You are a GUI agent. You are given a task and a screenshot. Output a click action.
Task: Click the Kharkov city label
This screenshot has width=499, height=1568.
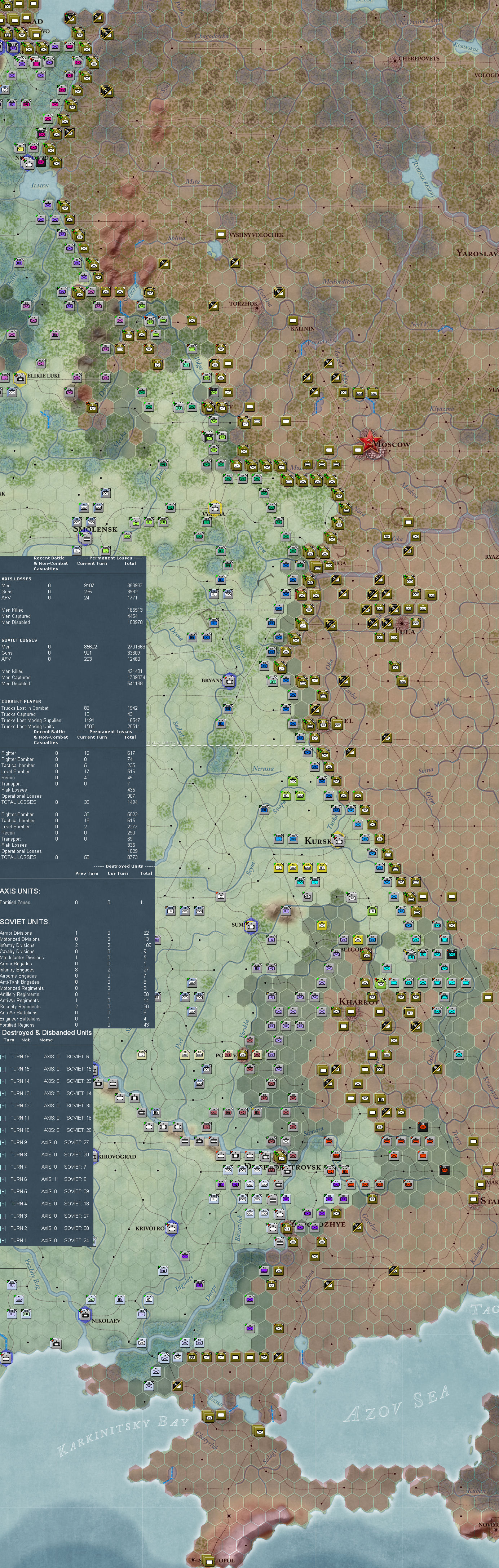tap(359, 1002)
